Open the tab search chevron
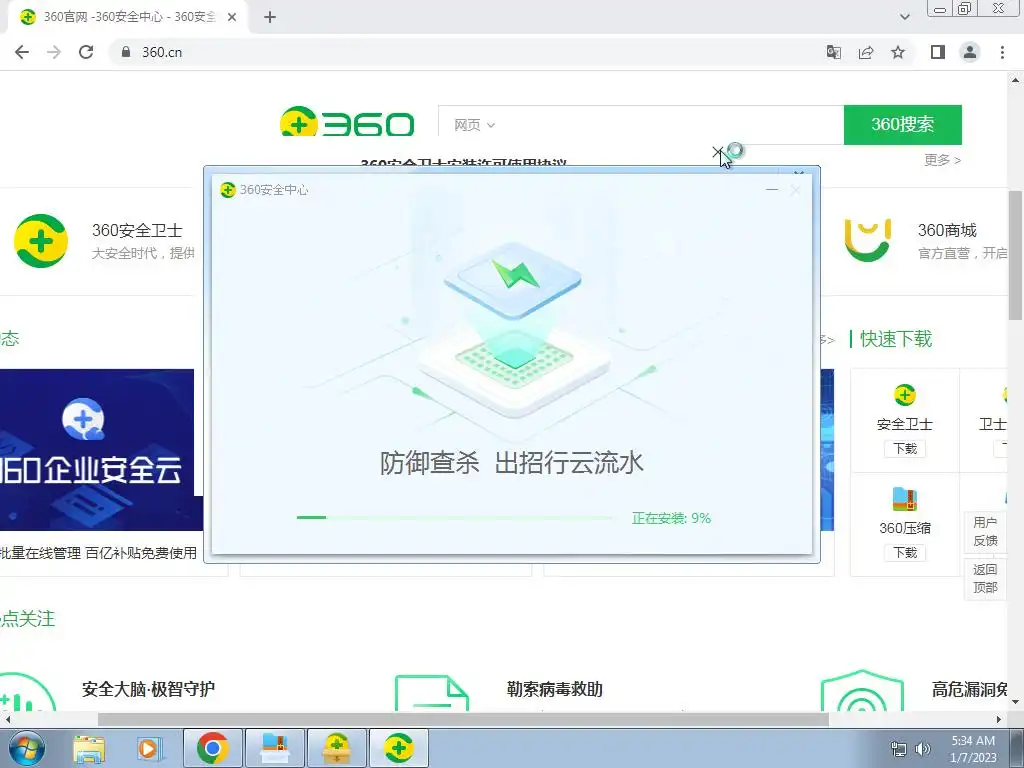Screen dimensions: 1024x768 (x=904, y=17)
